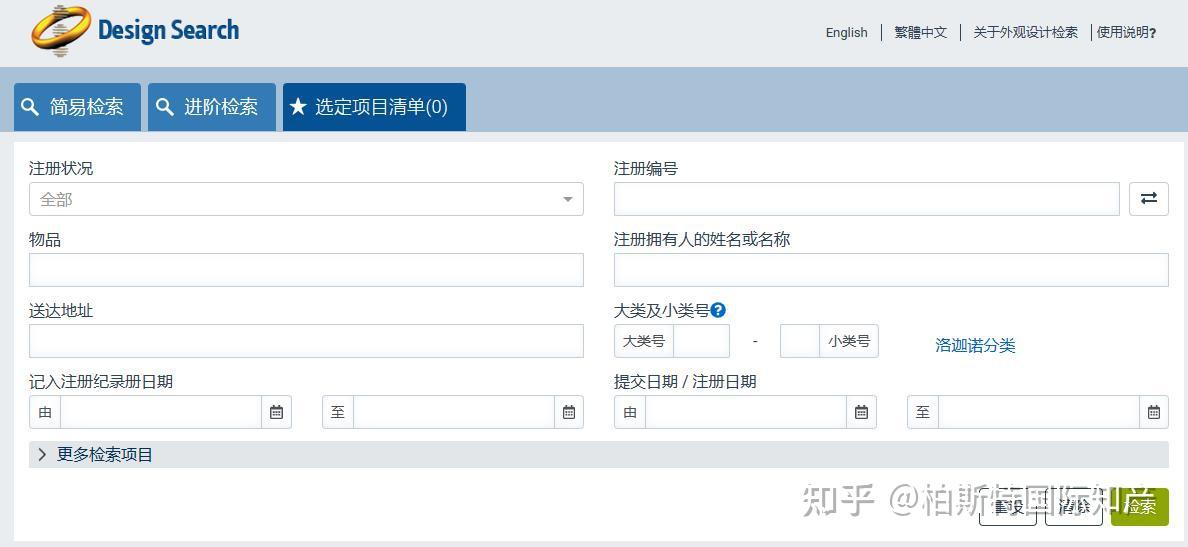Click the Design Search ring logo

click(x=61, y=30)
